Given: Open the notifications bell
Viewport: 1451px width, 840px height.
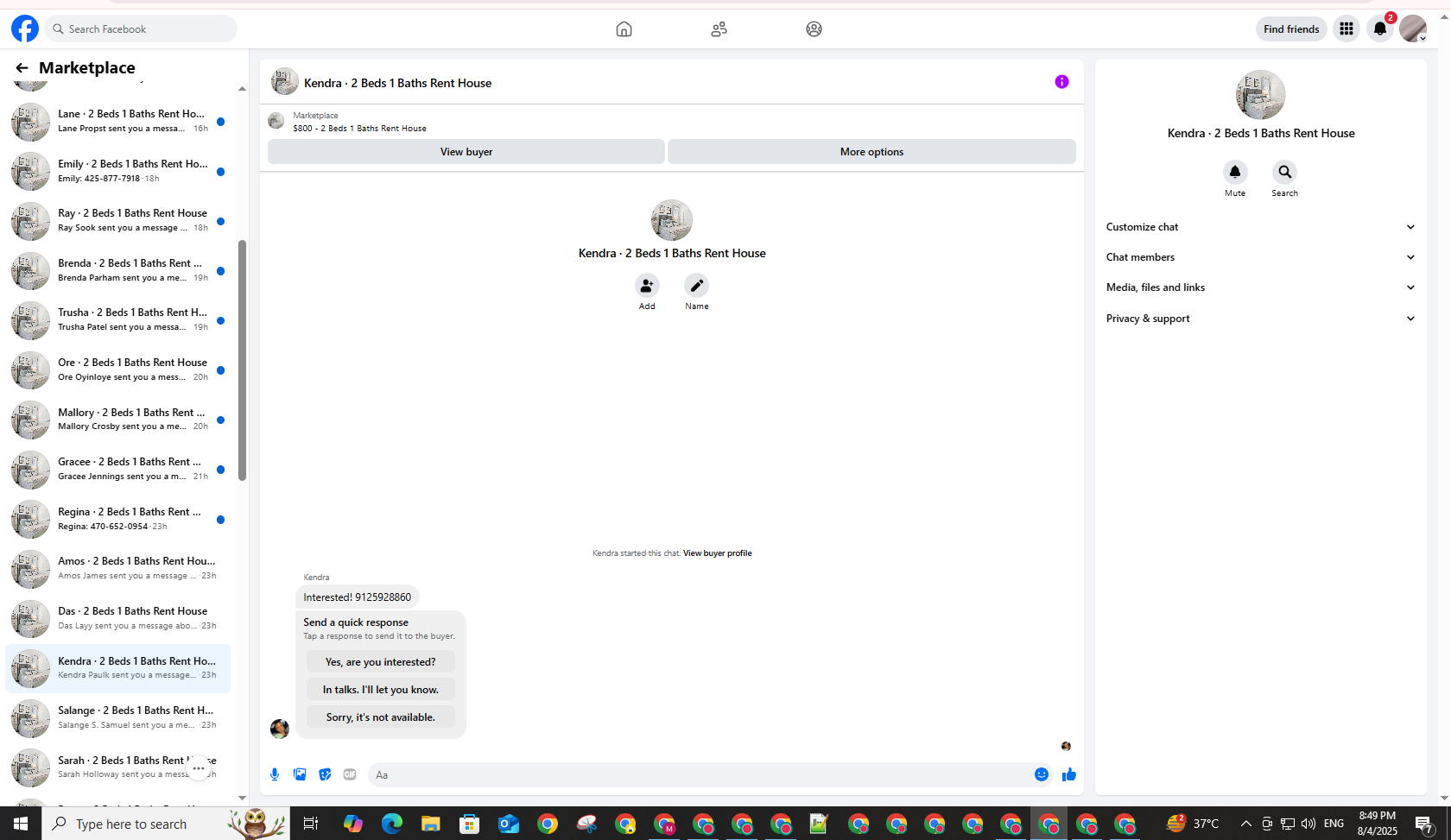Looking at the screenshot, I should (1380, 28).
